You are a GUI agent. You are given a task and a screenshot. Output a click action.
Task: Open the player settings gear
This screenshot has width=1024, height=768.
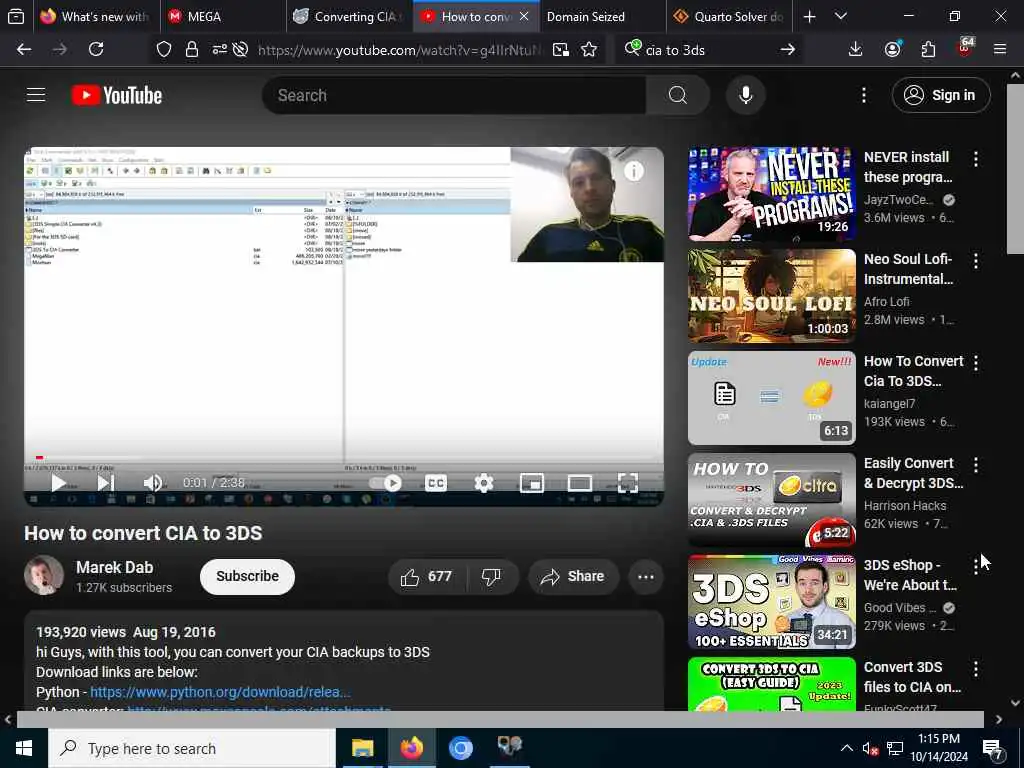coord(483,483)
